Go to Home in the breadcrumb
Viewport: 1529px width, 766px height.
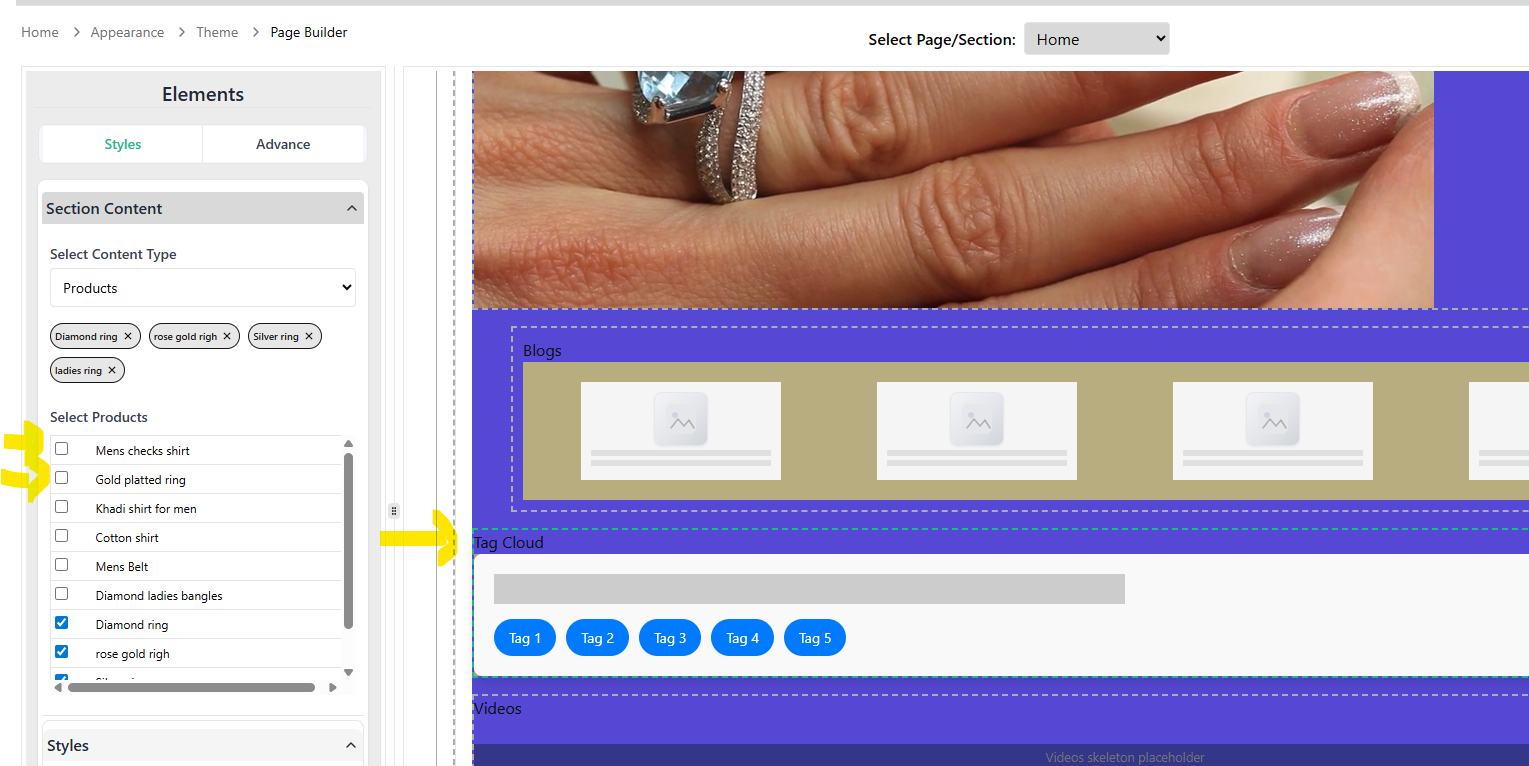coord(40,32)
